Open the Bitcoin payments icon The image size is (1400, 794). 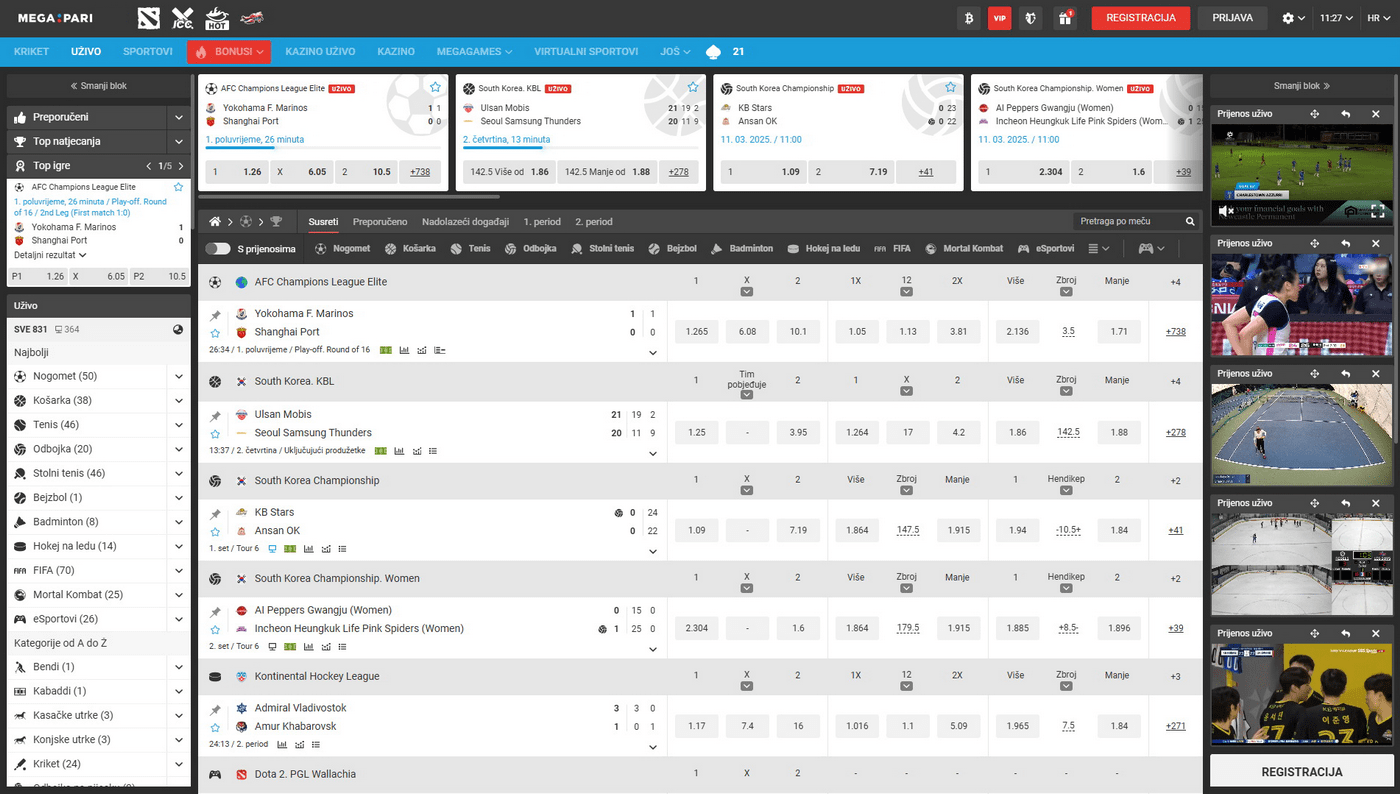968,18
